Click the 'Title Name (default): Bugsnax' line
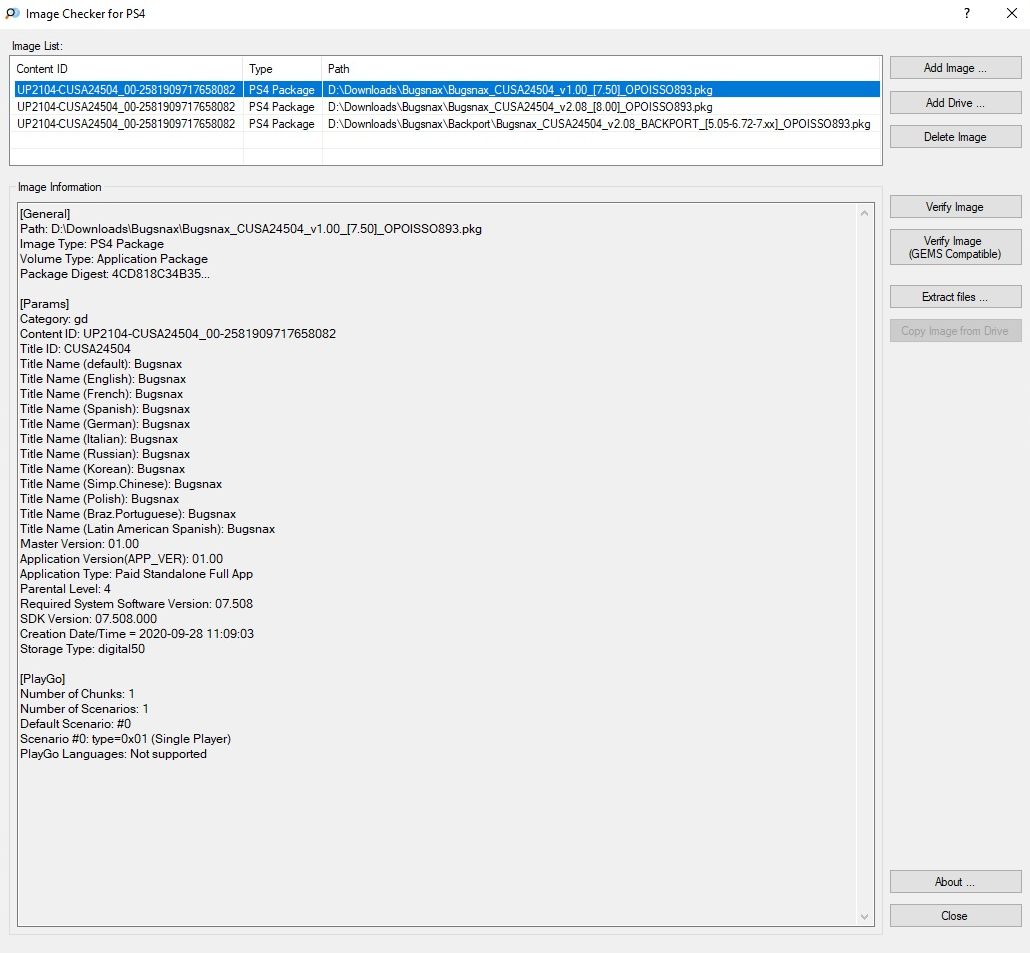This screenshot has width=1030, height=953. (x=101, y=364)
